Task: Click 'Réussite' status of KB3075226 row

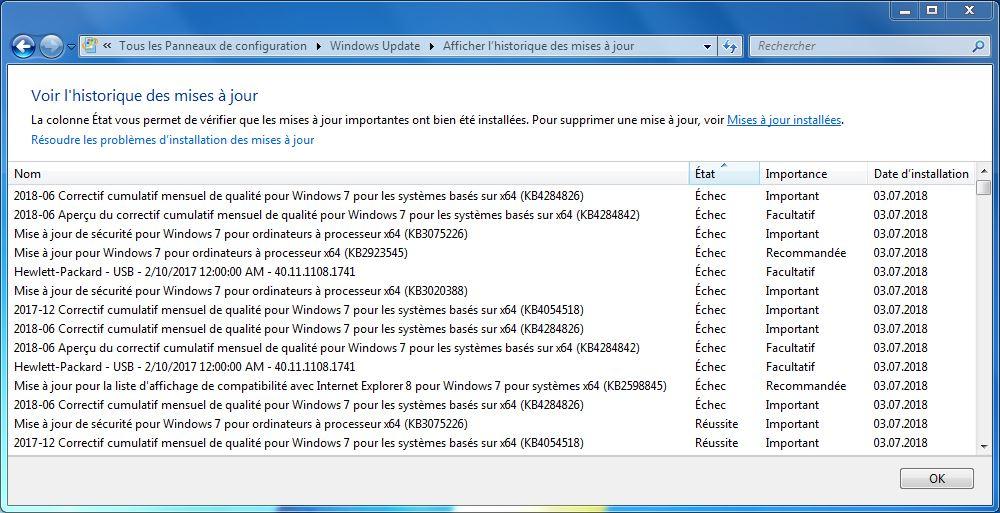Action: (x=716, y=424)
